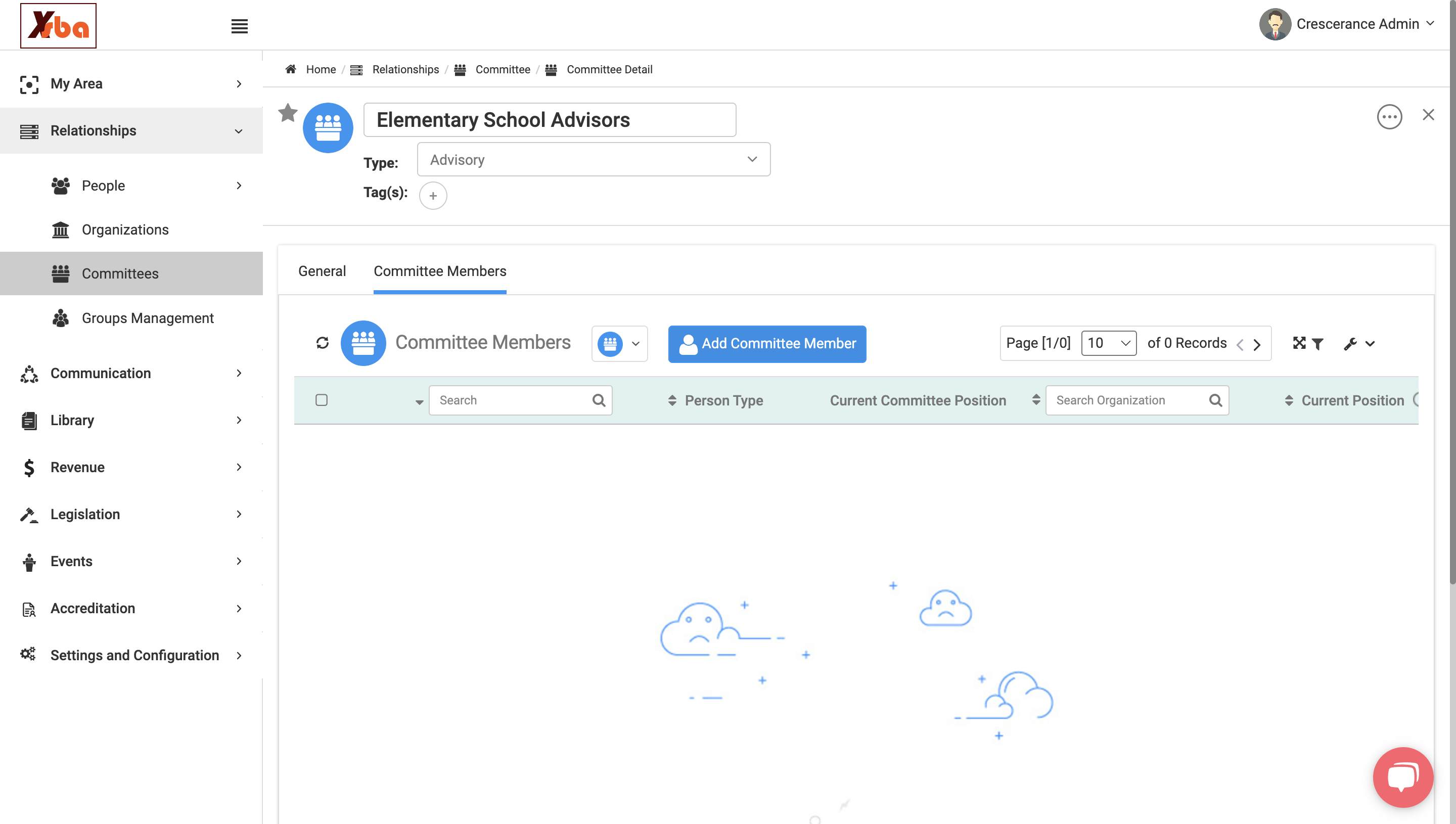
Task: Follow the Committee breadcrumb link
Action: [x=503, y=69]
